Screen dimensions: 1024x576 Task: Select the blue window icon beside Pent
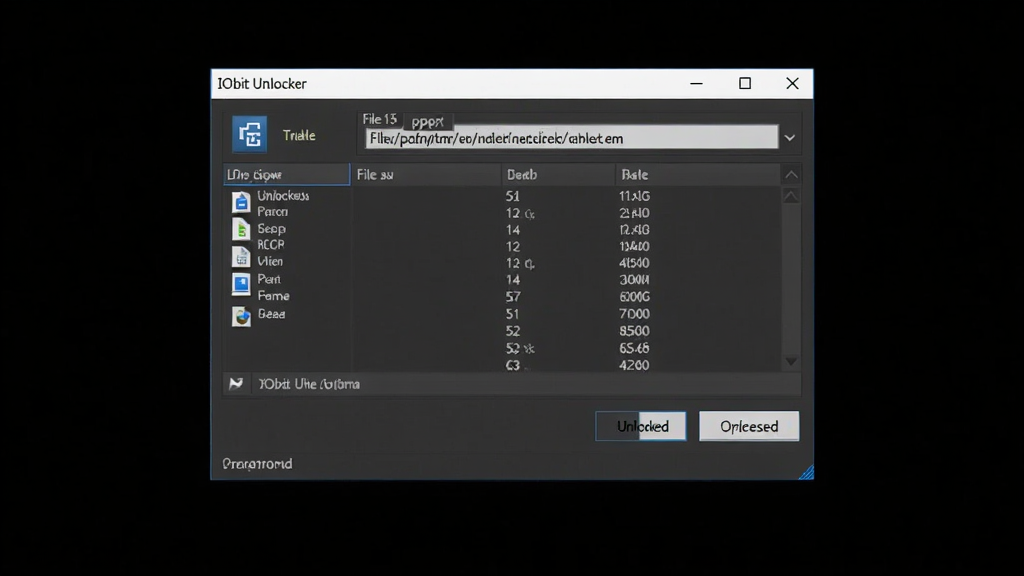[x=241, y=284]
